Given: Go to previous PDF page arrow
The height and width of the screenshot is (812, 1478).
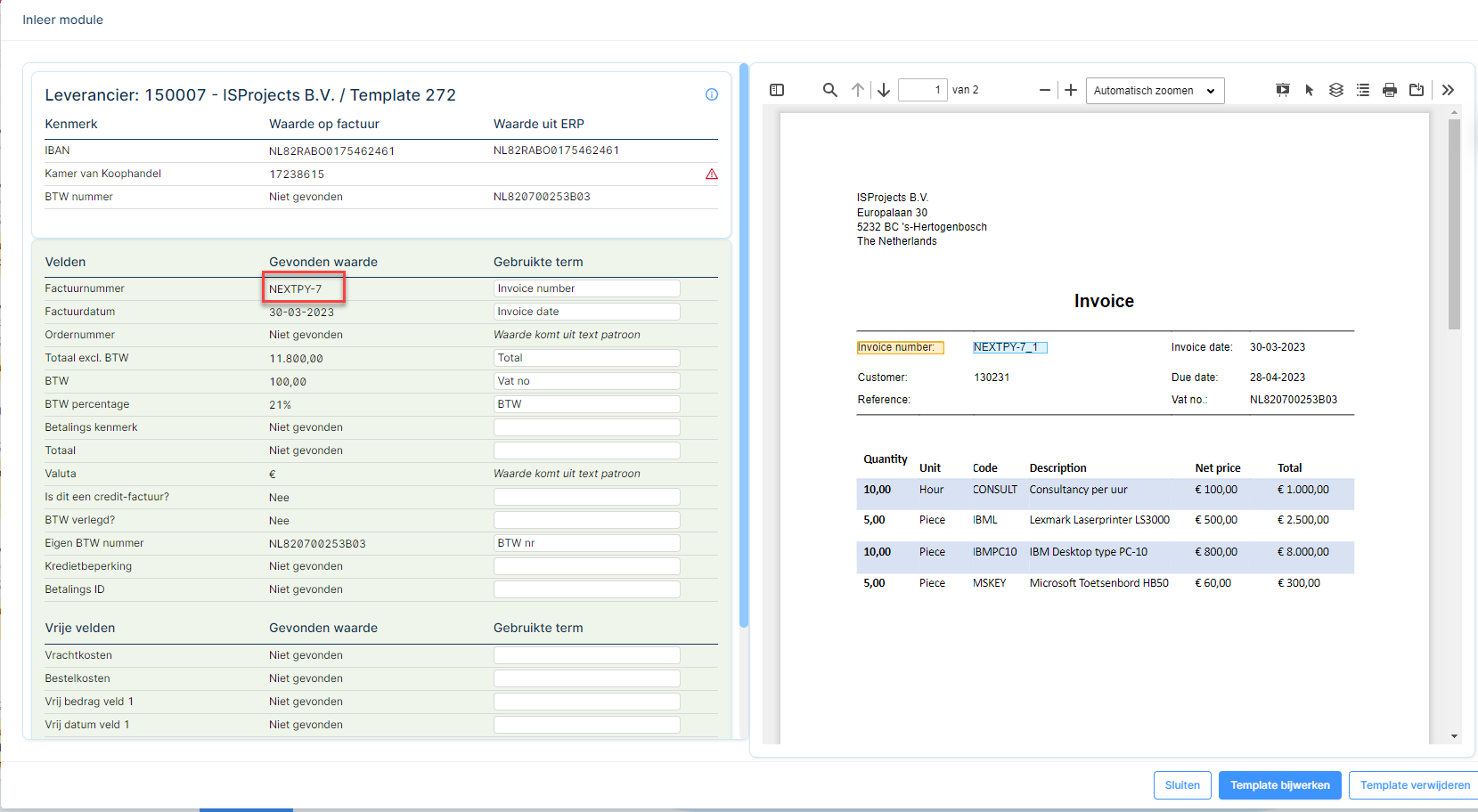Looking at the screenshot, I should click(858, 90).
